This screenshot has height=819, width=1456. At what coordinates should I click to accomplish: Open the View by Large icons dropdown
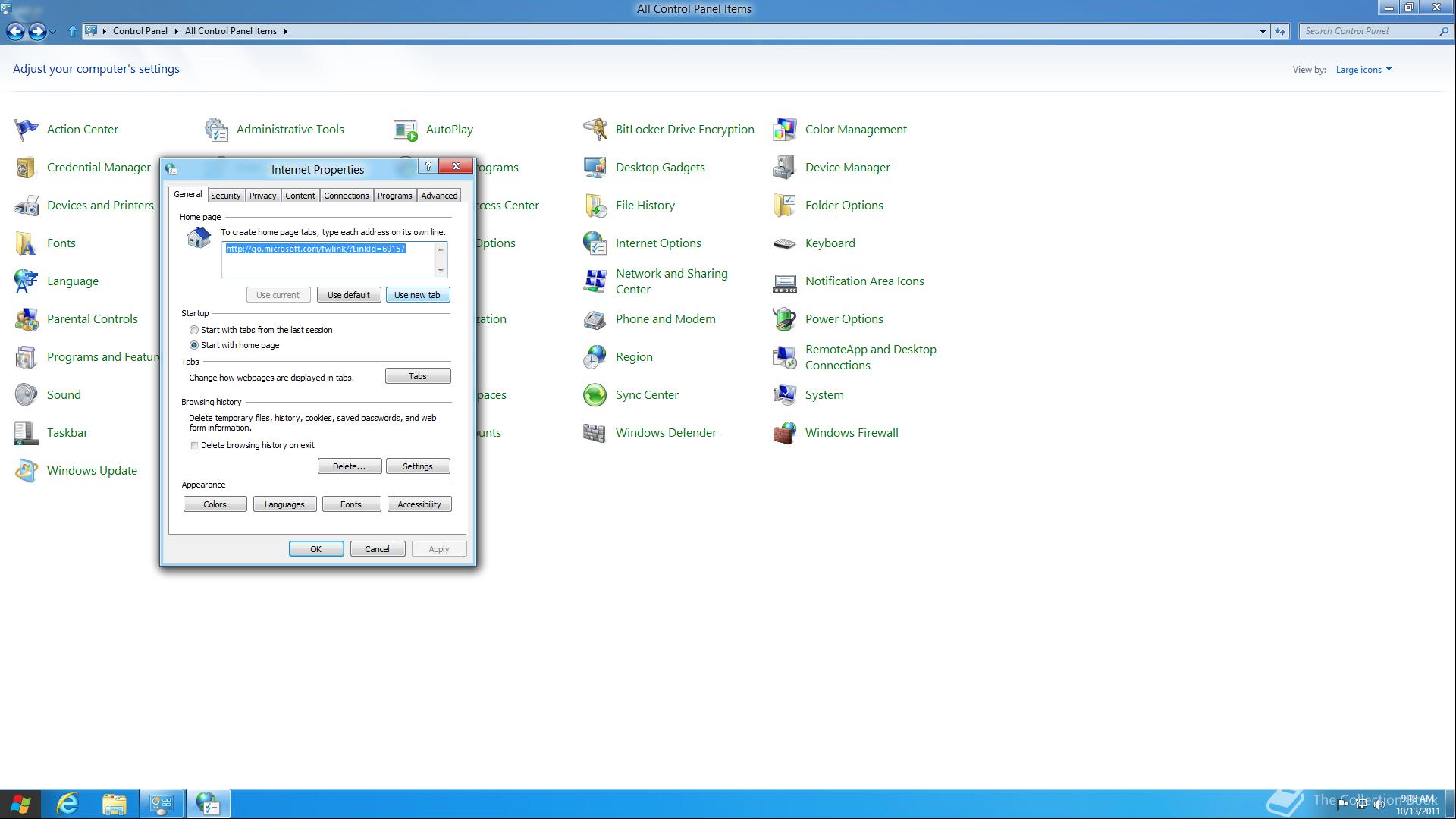click(x=1363, y=70)
